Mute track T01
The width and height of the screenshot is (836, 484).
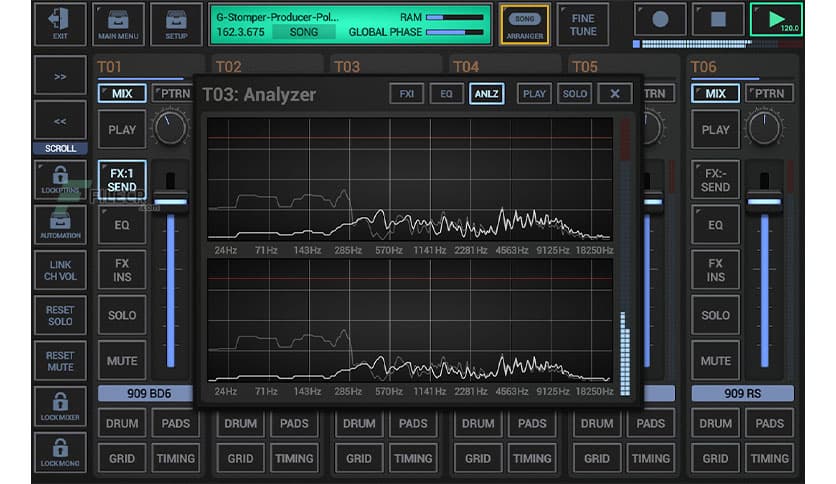pos(122,360)
